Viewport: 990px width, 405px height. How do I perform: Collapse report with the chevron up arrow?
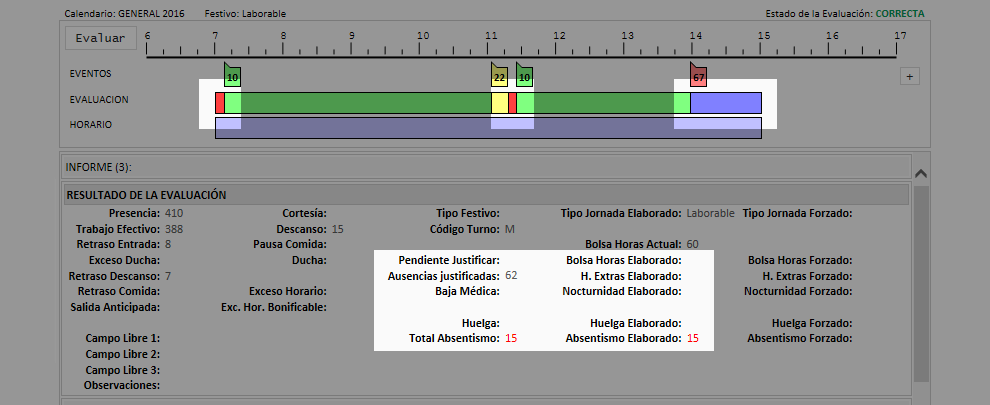921,173
